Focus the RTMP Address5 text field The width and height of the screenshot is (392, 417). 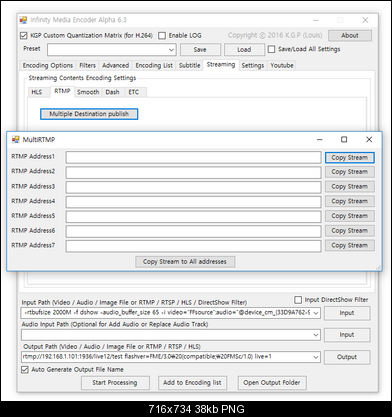[193, 216]
